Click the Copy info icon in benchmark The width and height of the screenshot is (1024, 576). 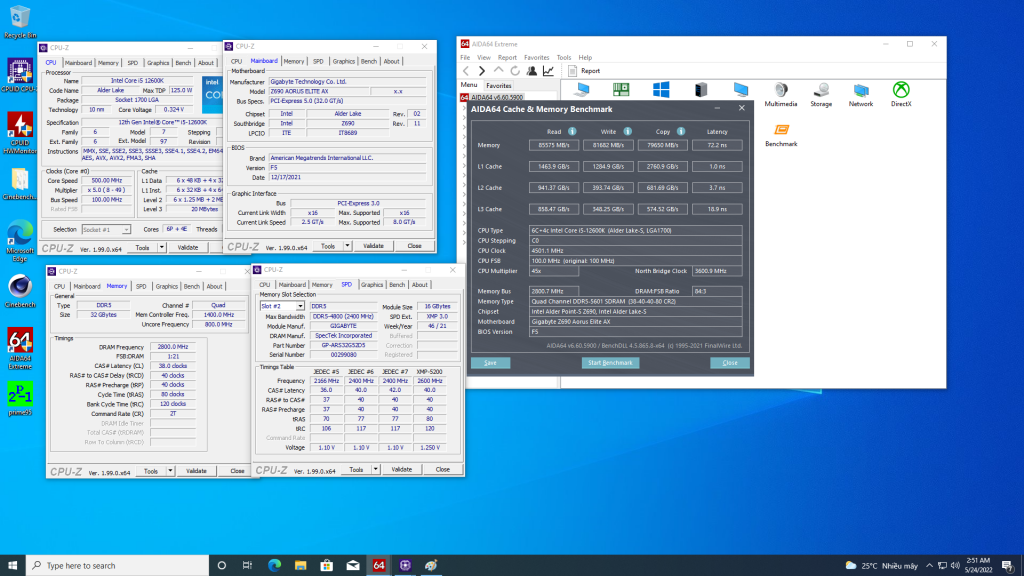[681, 131]
